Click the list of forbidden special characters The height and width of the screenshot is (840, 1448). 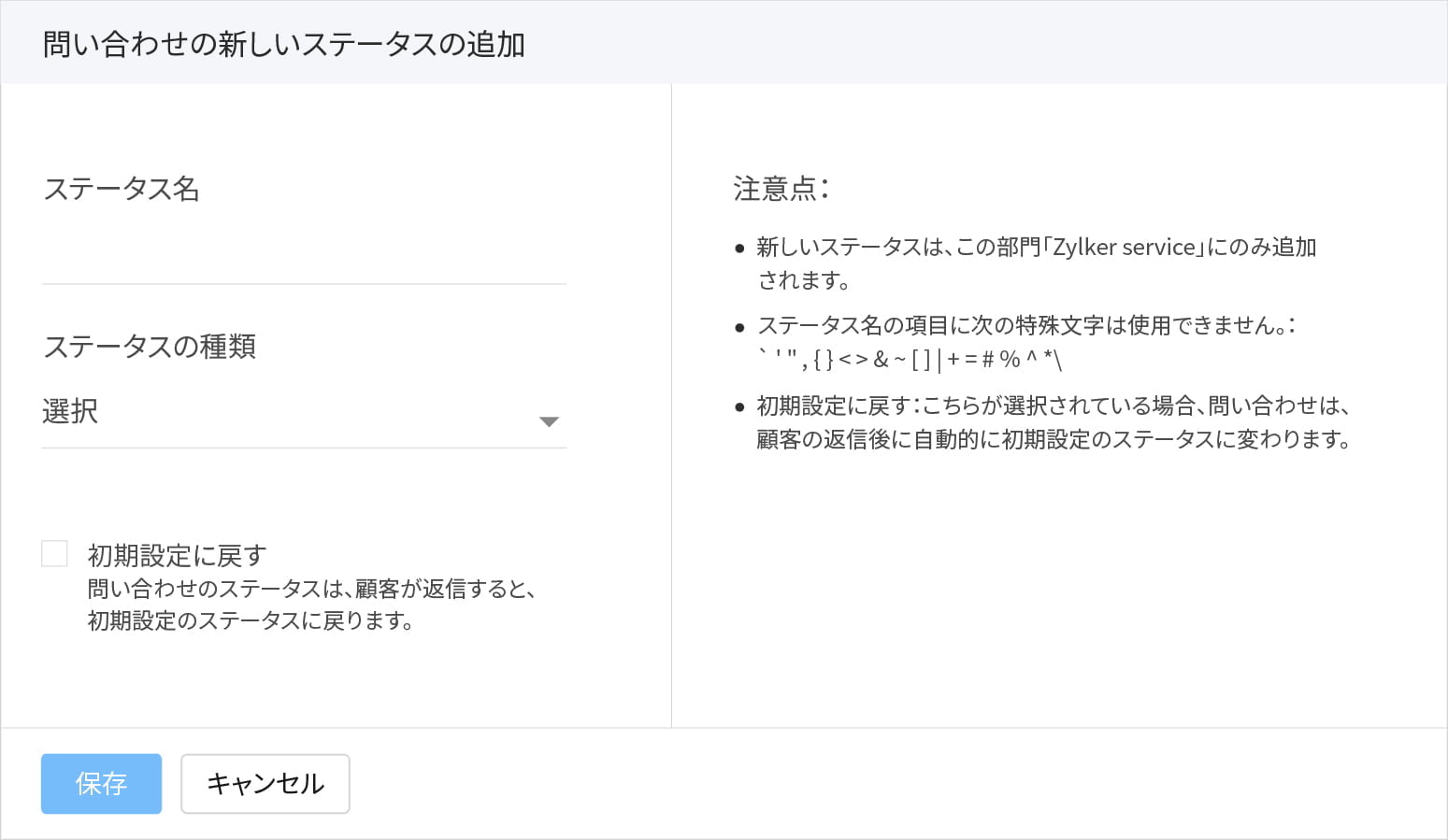coord(910,360)
